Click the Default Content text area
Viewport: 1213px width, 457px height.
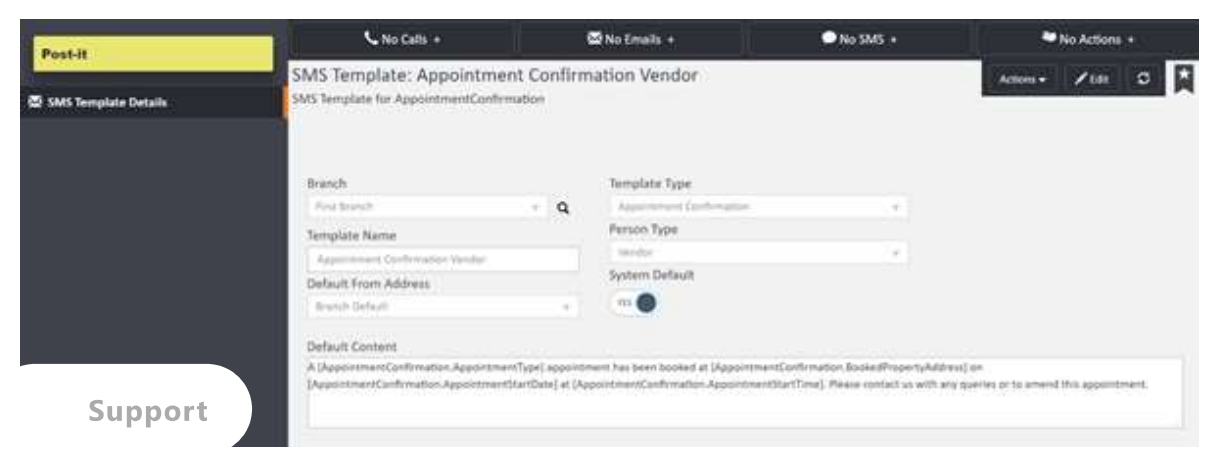pyautogui.click(x=744, y=391)
